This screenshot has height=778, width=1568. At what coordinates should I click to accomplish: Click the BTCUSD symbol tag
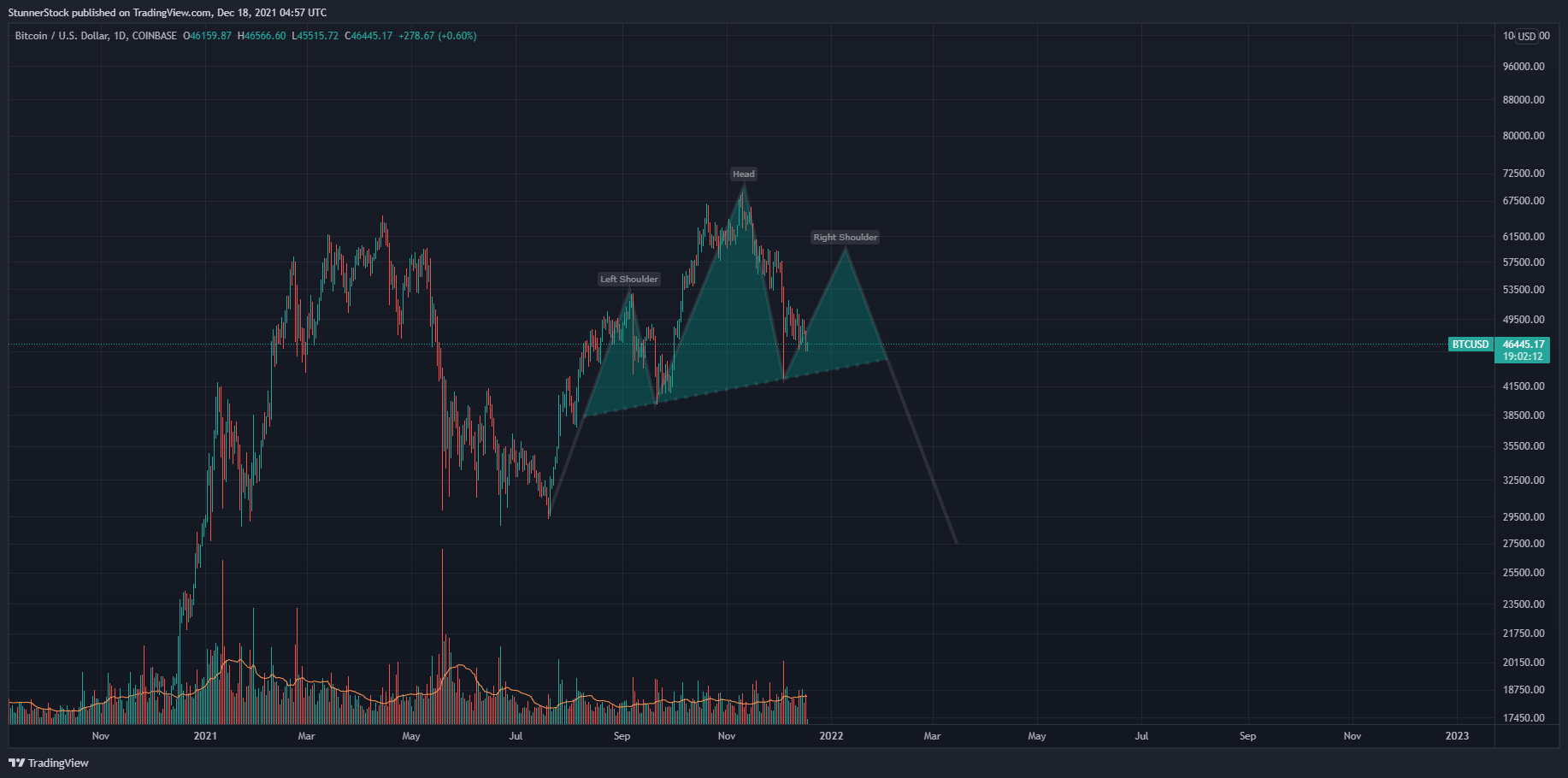(x=1471, y=345)
